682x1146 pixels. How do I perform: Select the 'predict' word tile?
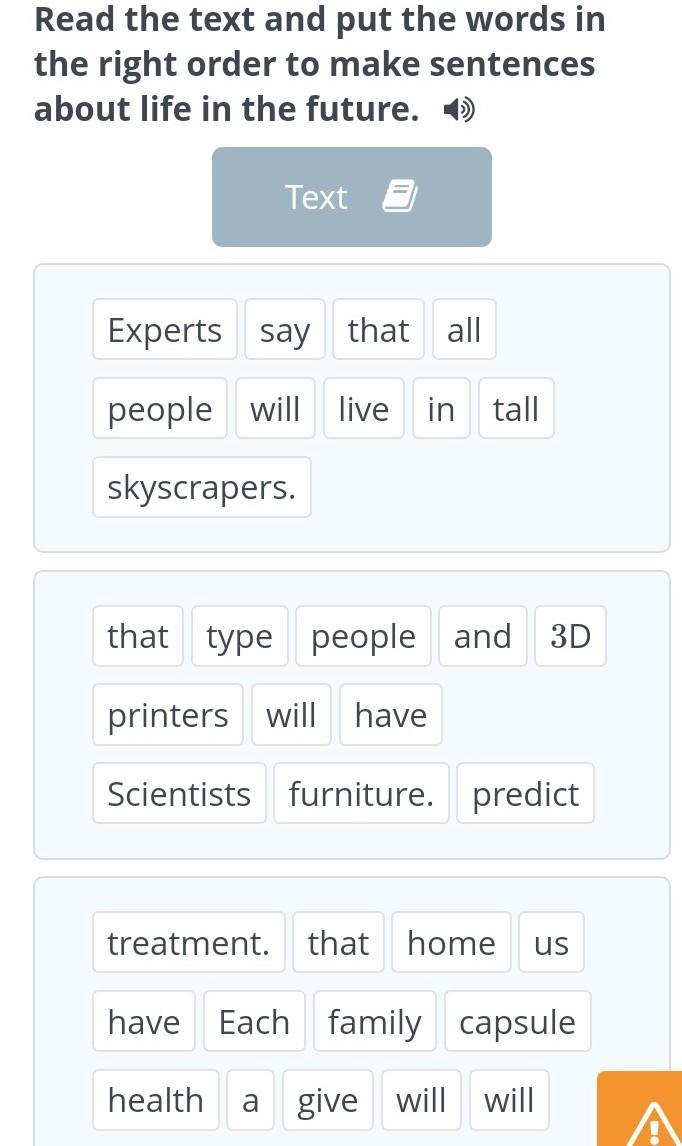point(525,794)
